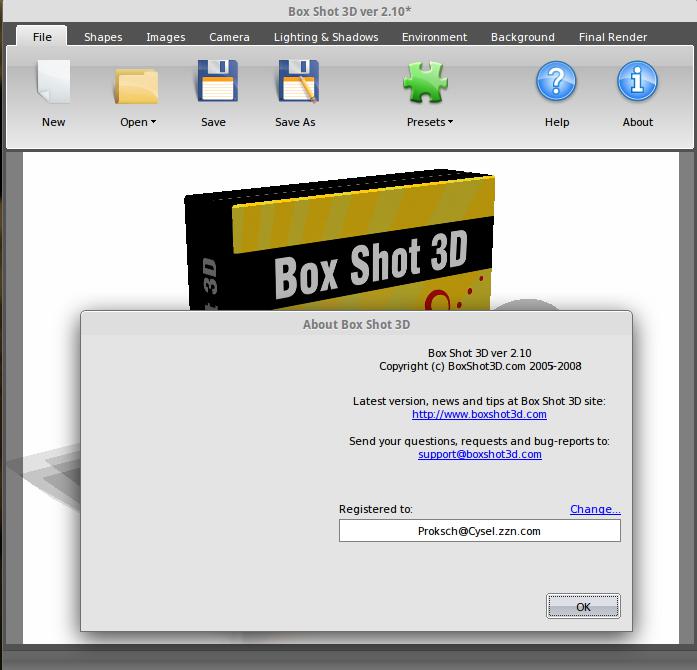The width and height of the screenshot is (697, 670).
Task: Expand the Open dropdown arrow
Action: click(153, 123)
